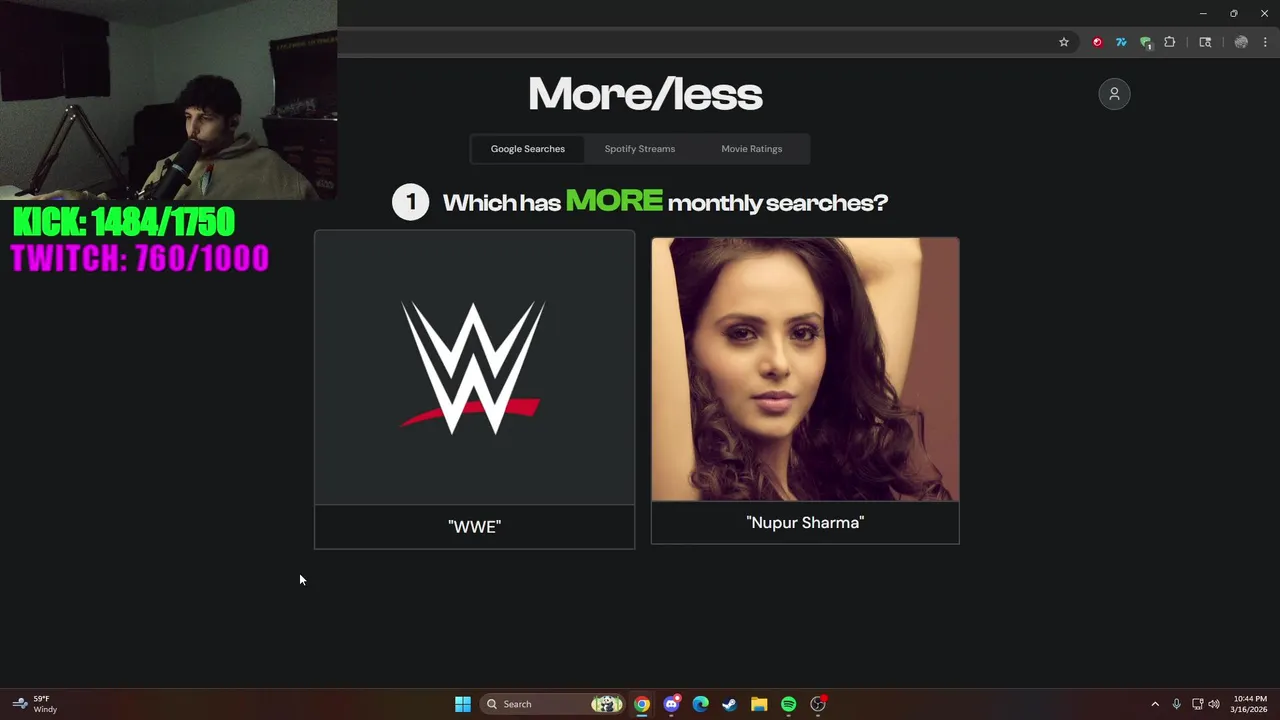Open Google Chrome from the taskbar
The image size is (1280, 720).
pyautogui.click(x=642, y=704)
